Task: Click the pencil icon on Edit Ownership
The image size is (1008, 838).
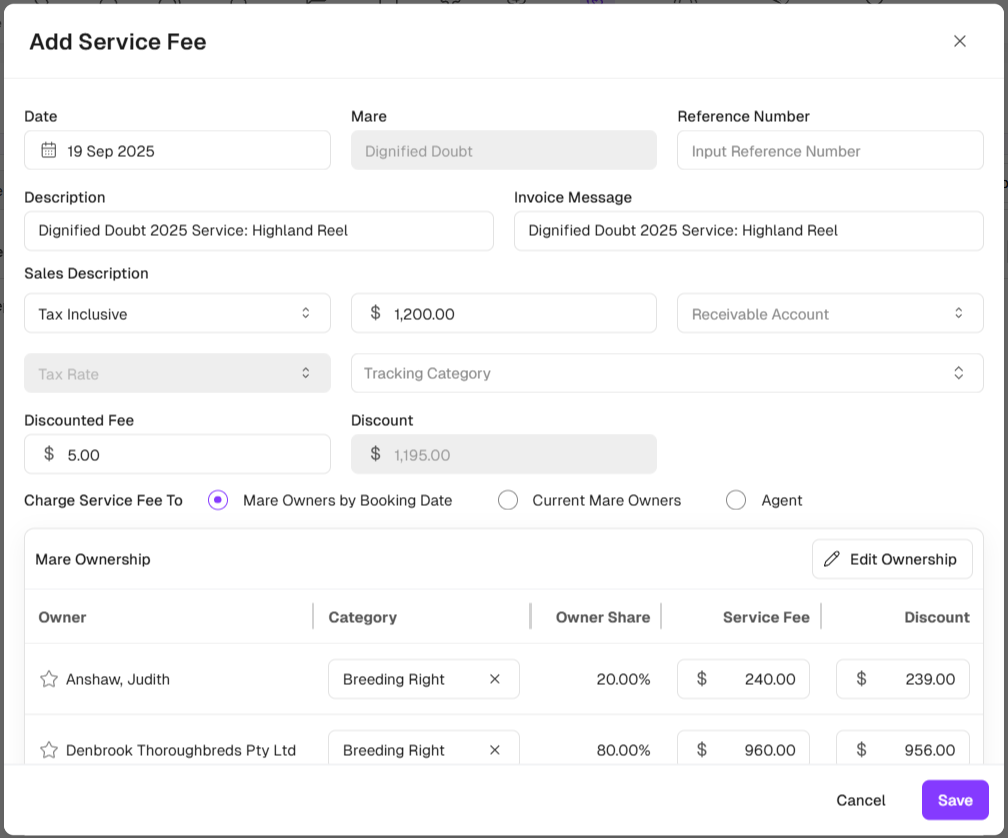Action: coord(831,559)
